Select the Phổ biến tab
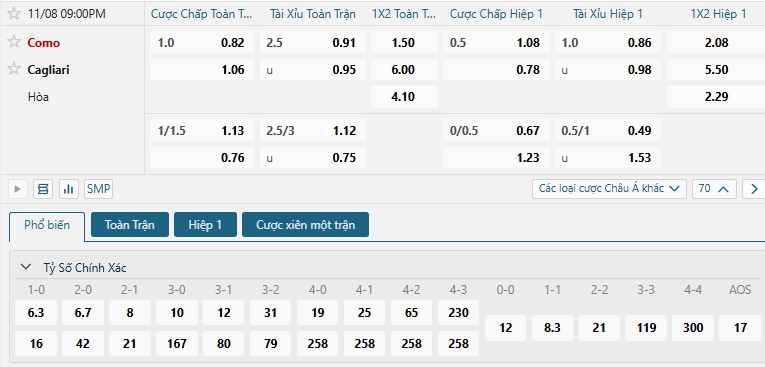Image resolution: width=765 pixels, height=367 pixels. tap(47, 225)
